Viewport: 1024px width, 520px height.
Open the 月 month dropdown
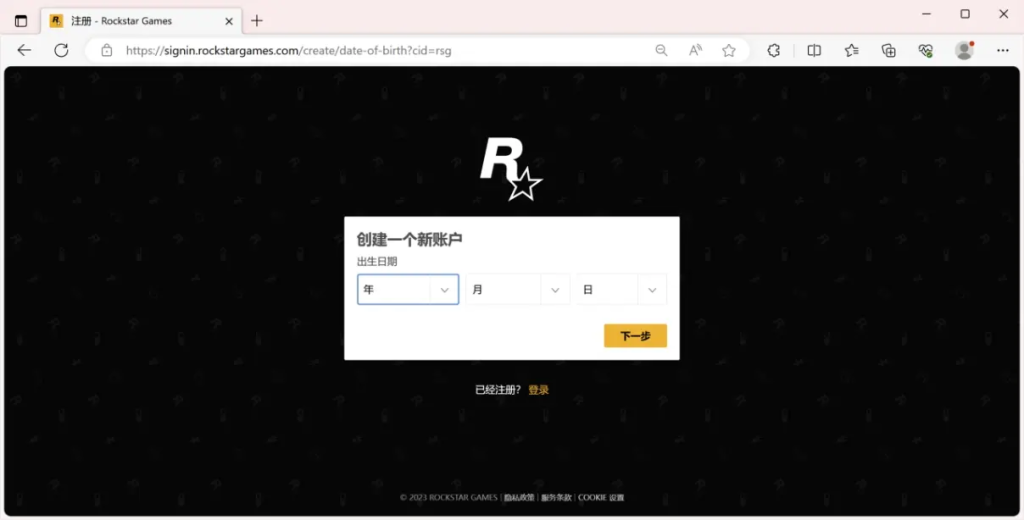click(518, 289)
